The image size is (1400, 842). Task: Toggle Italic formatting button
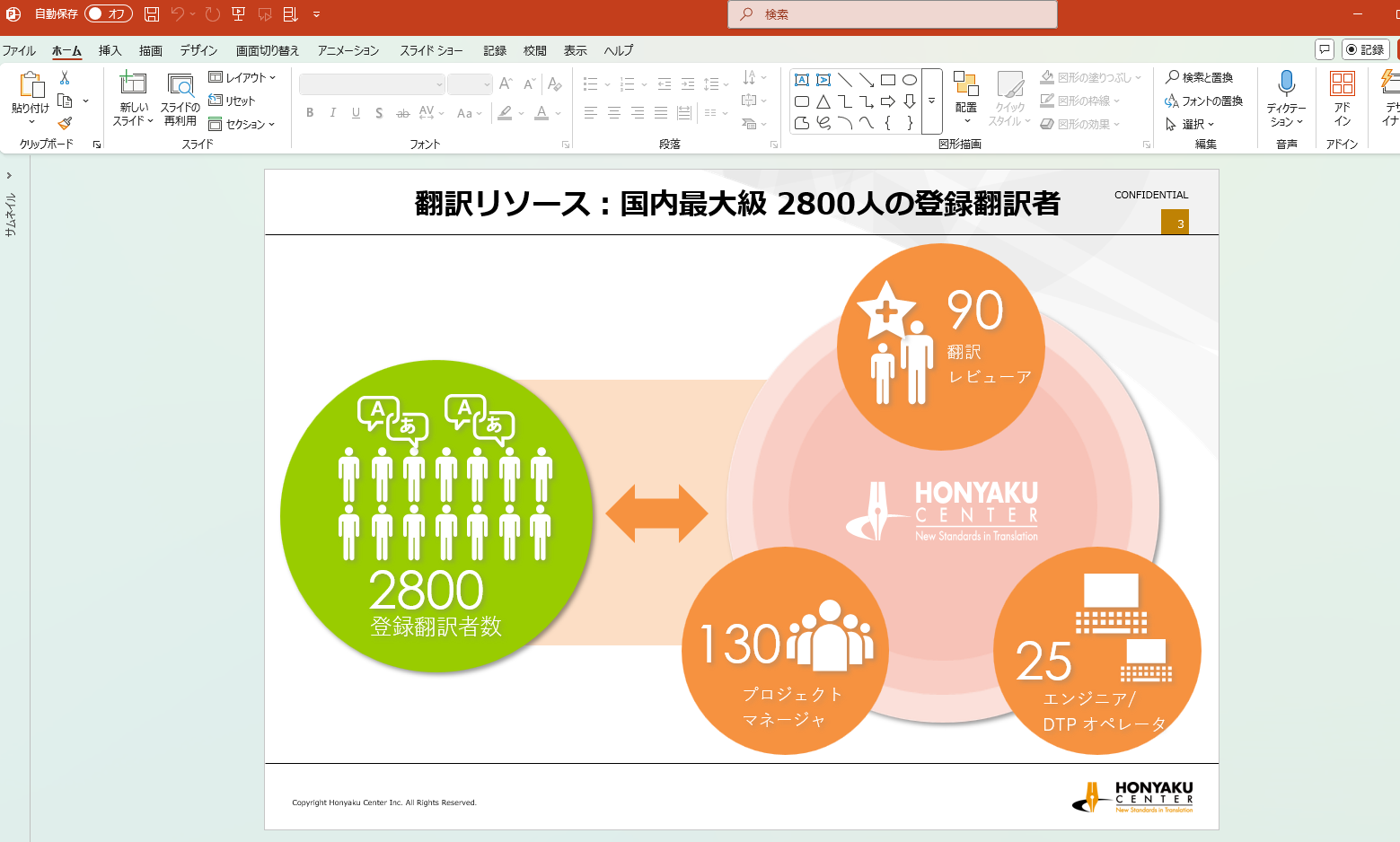point(333,112)
